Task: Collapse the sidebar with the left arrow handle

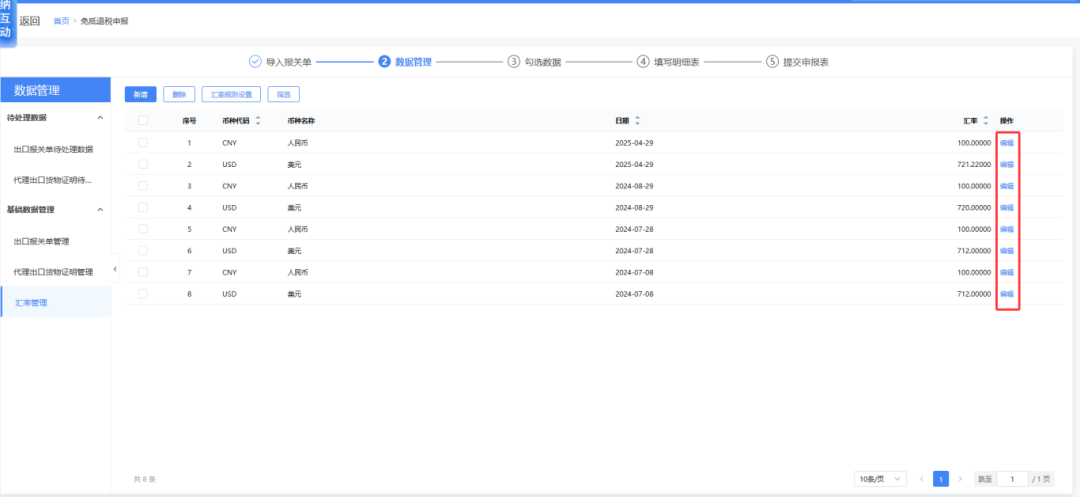Action: (115, 268)
